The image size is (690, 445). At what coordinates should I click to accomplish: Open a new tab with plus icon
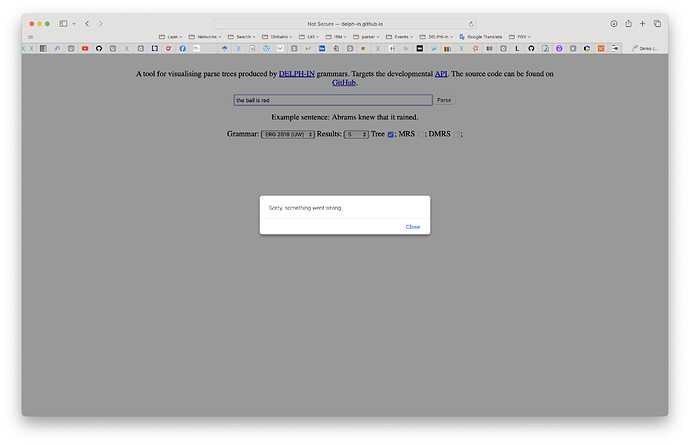click(x=642, y=24)
